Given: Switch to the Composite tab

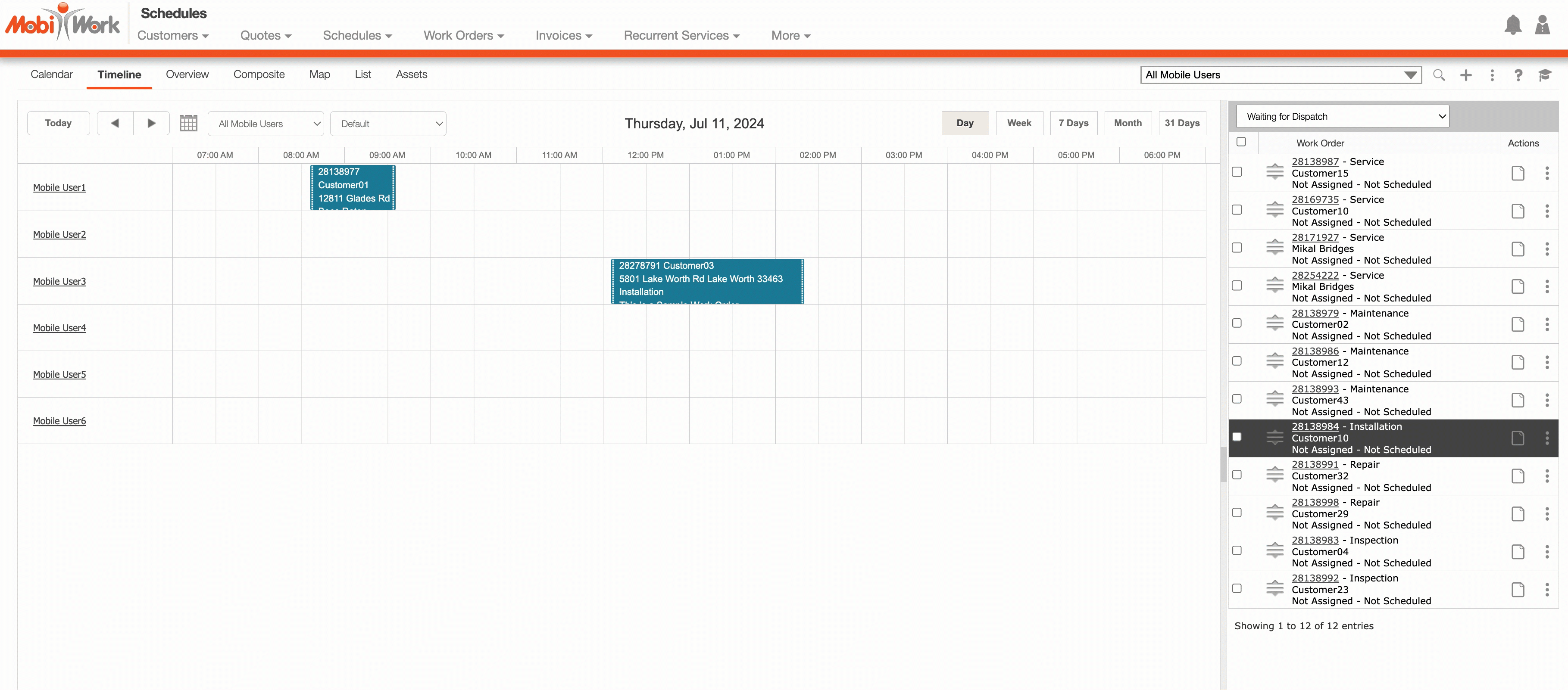Looking at the screenshot, I should tap(259, 74).
